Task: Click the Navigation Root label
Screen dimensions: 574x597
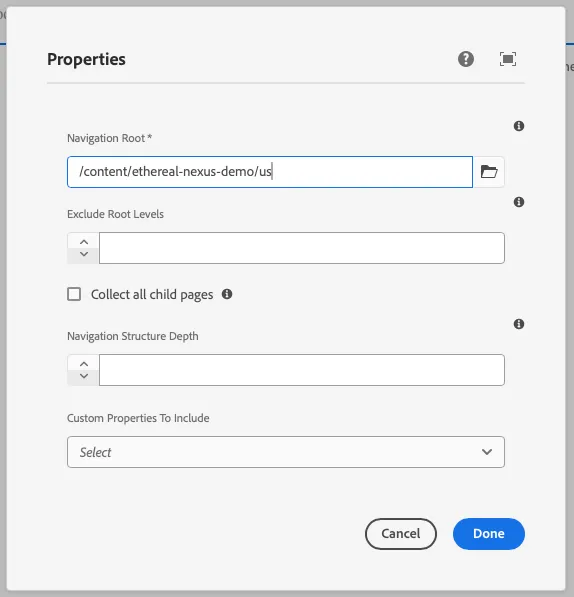Action: 110,138
